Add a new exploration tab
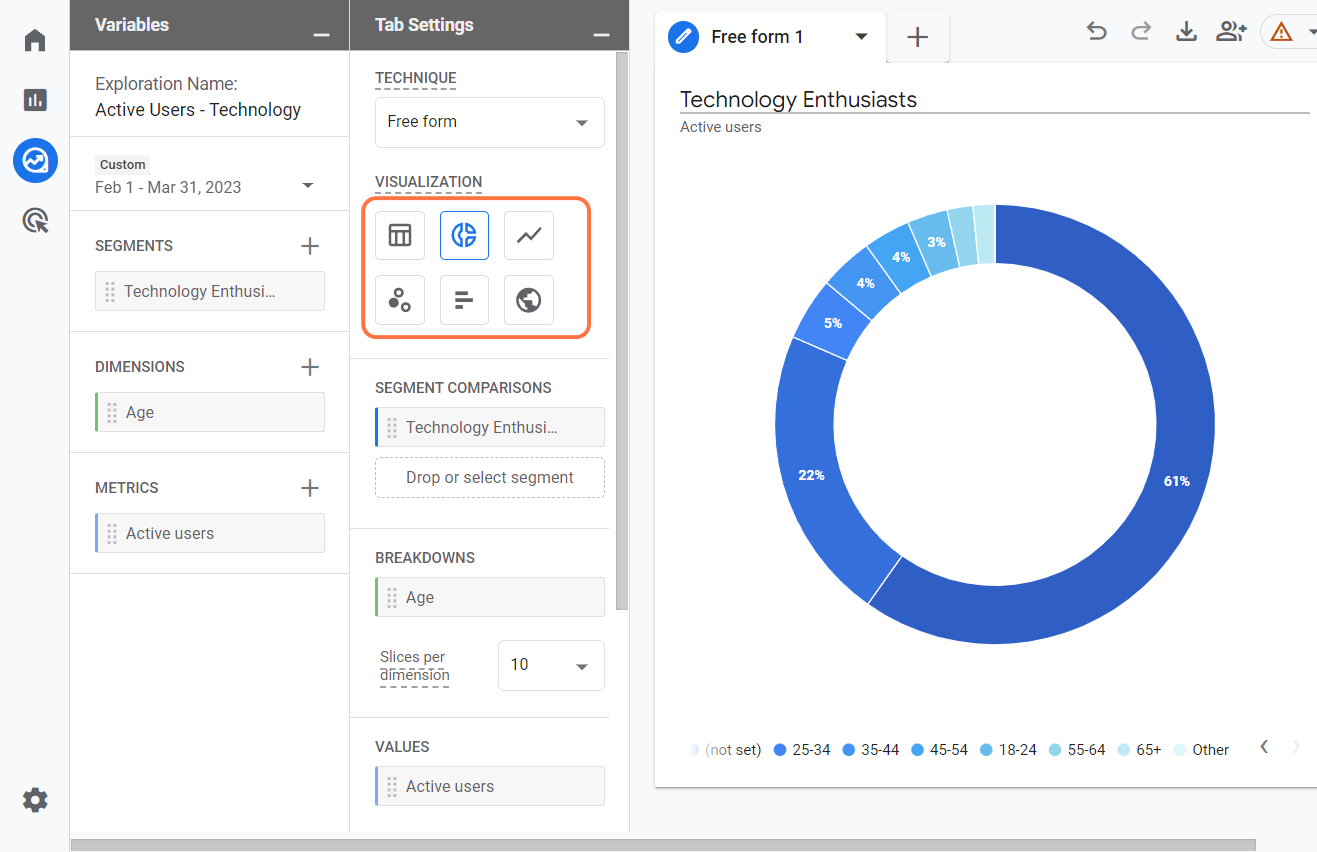 coord(917,38)
